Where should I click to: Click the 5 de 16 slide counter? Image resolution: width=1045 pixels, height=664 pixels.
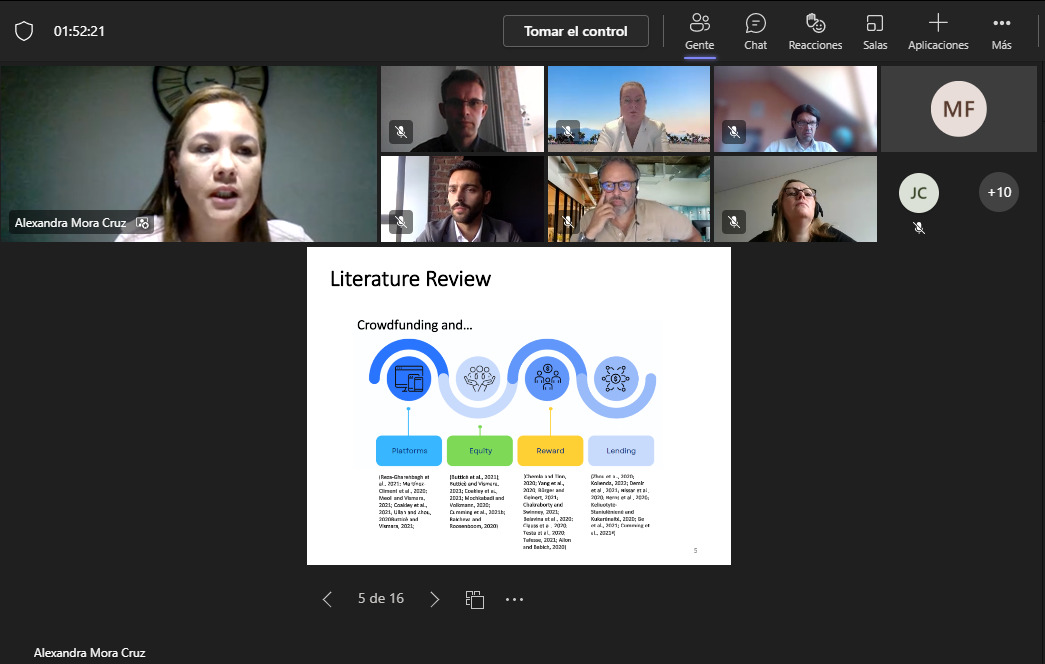[x=381, y=599]
